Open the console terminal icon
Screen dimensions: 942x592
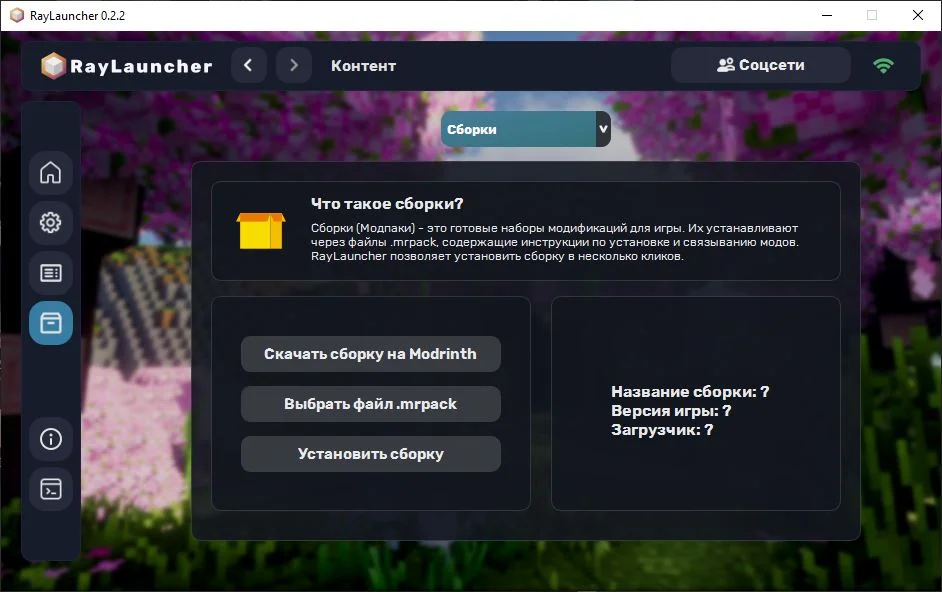(50, 489)
